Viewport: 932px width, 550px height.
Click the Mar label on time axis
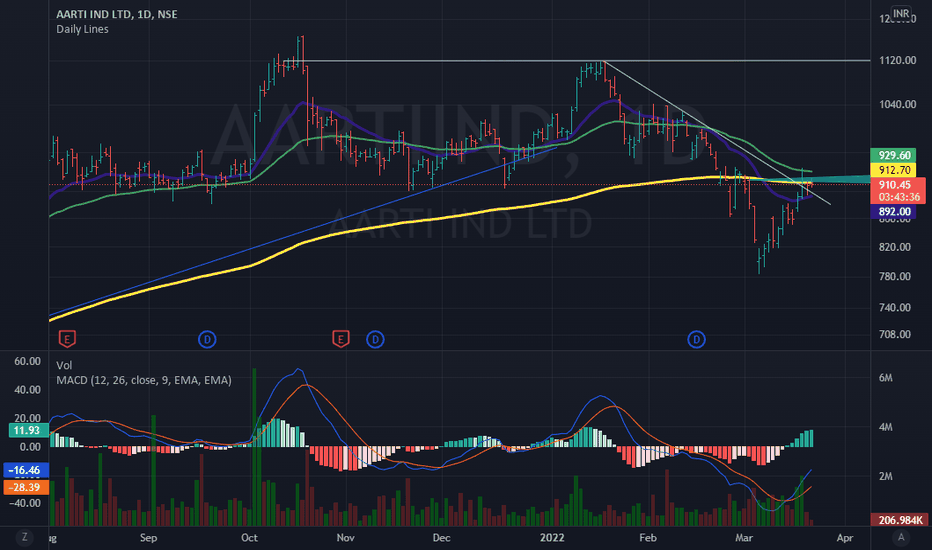744,538
